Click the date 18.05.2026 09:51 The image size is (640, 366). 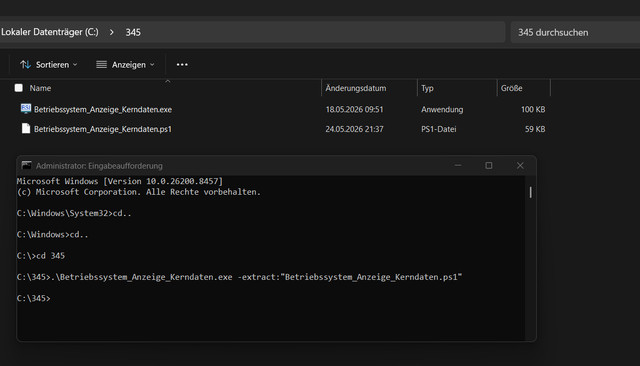[354, 109]
